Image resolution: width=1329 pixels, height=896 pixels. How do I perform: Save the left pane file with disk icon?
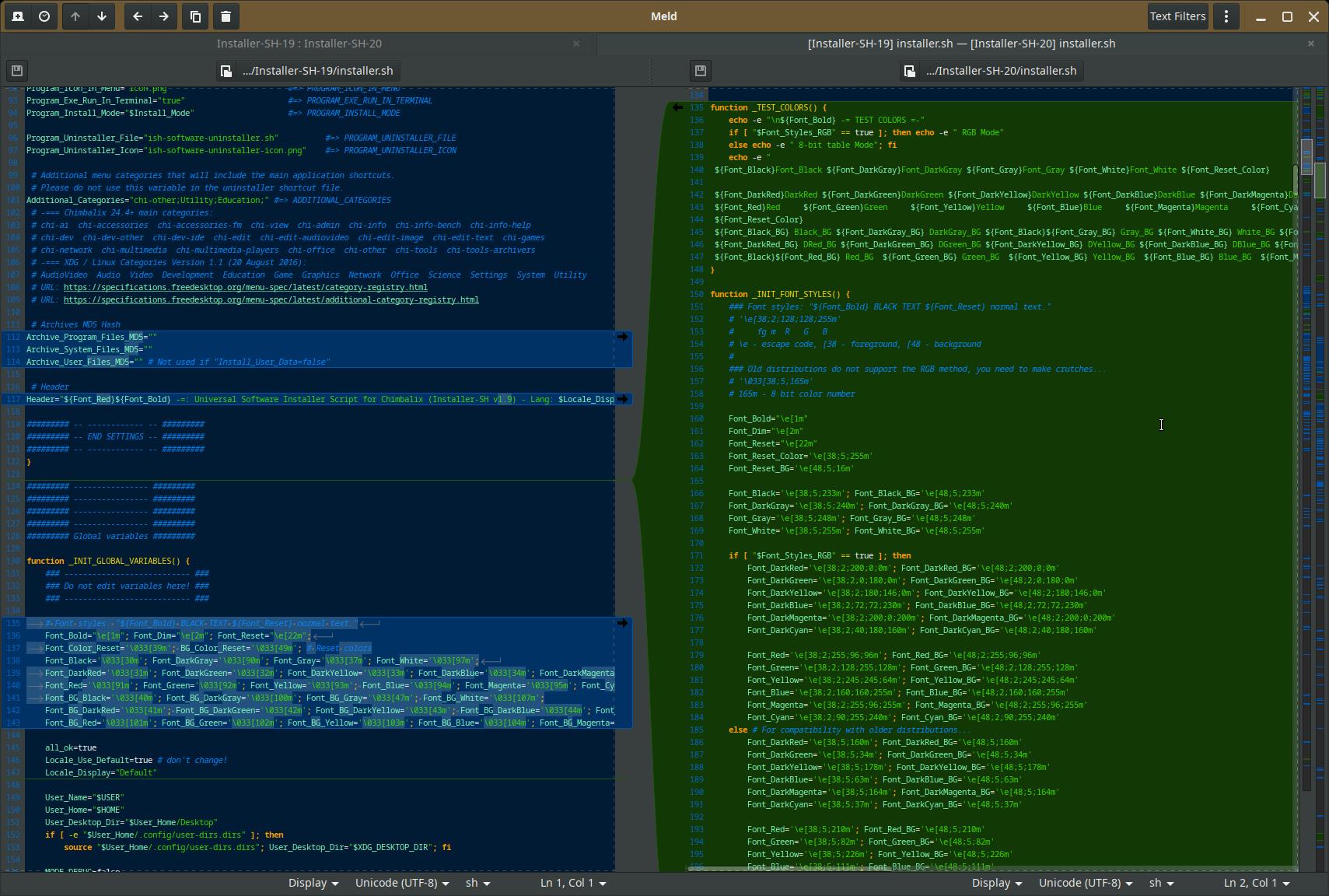(x=16, y=71)
